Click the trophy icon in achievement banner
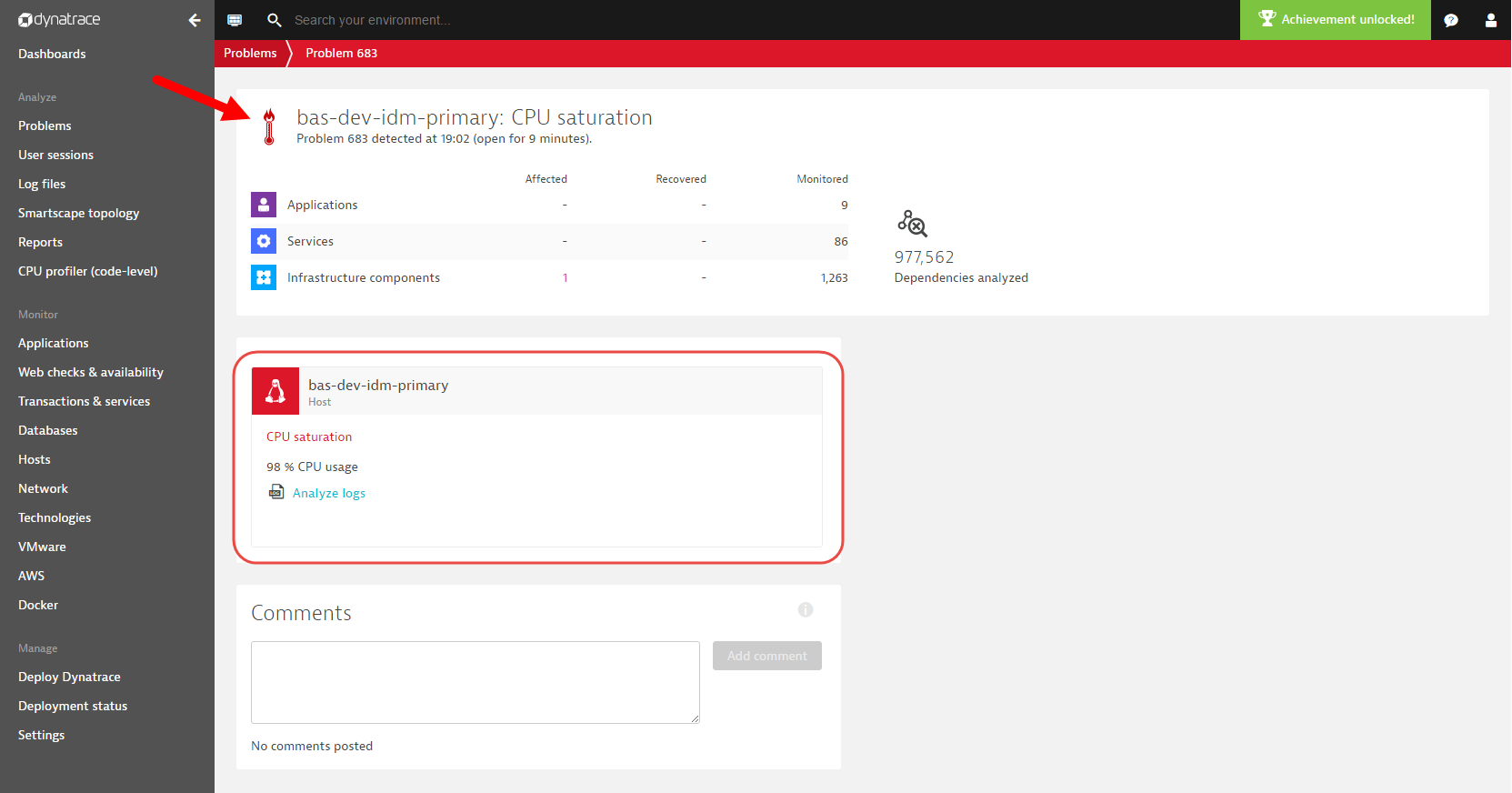The width and height of the screenshot is (1512, 793). 1267,19
